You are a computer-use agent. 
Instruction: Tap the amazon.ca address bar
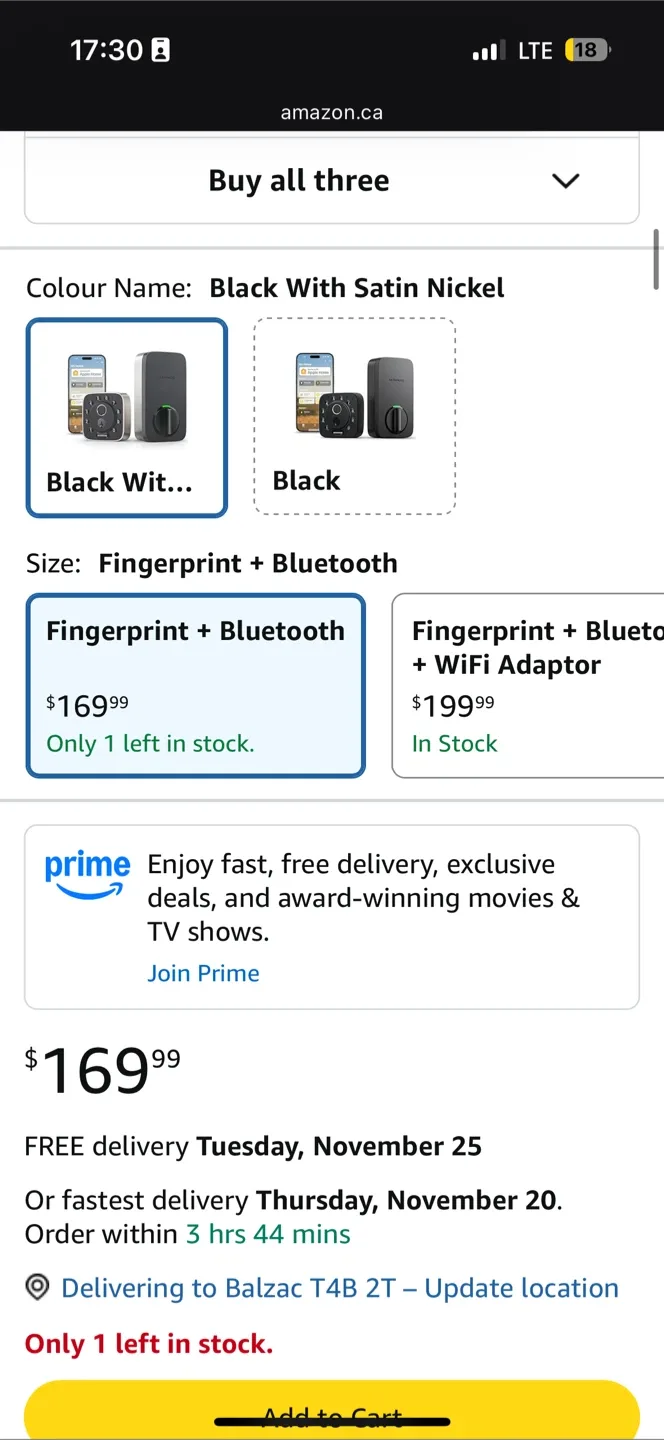click(x=332, y=112)
